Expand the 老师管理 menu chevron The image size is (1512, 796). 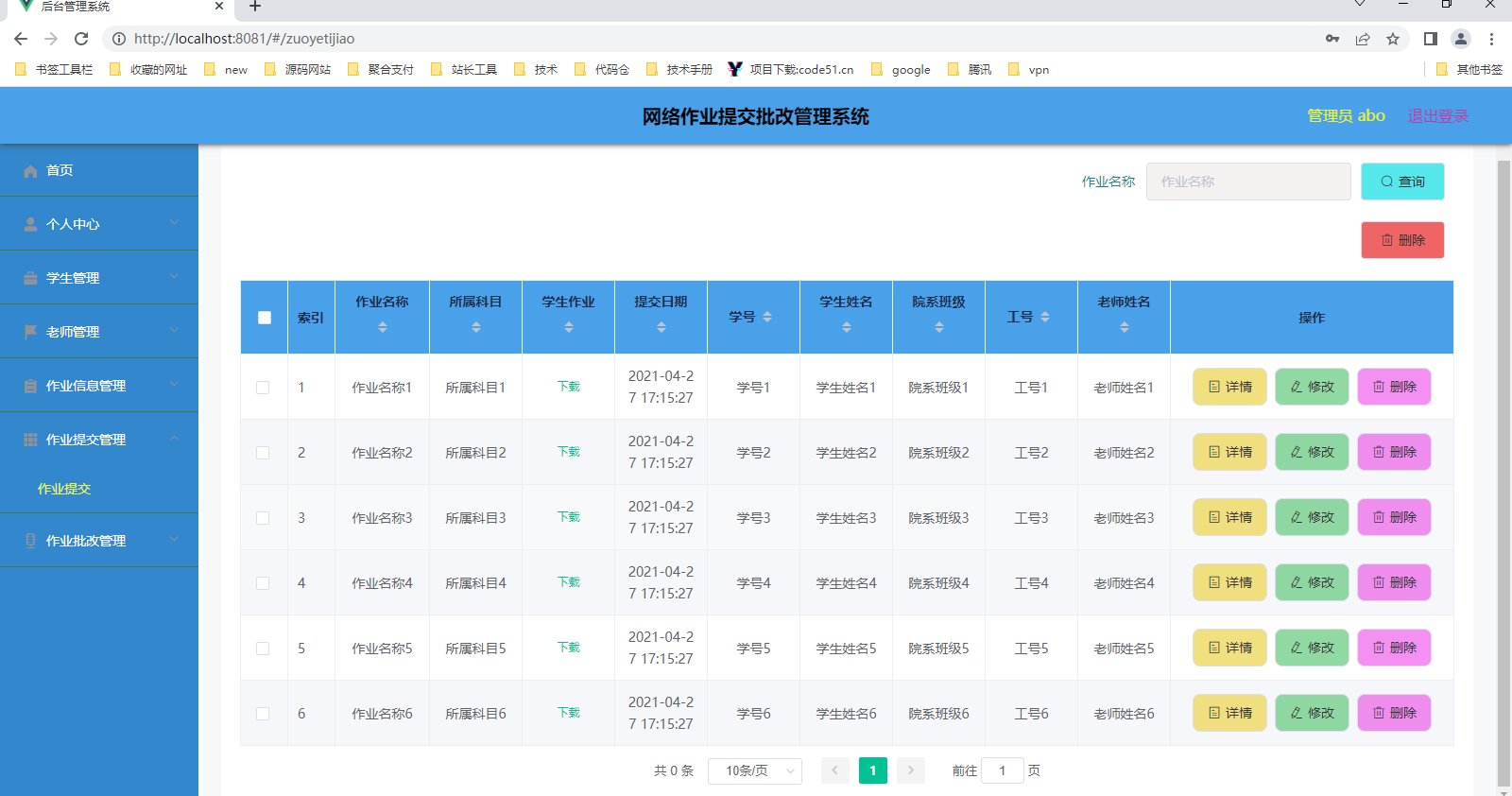(x=174, y=331)
